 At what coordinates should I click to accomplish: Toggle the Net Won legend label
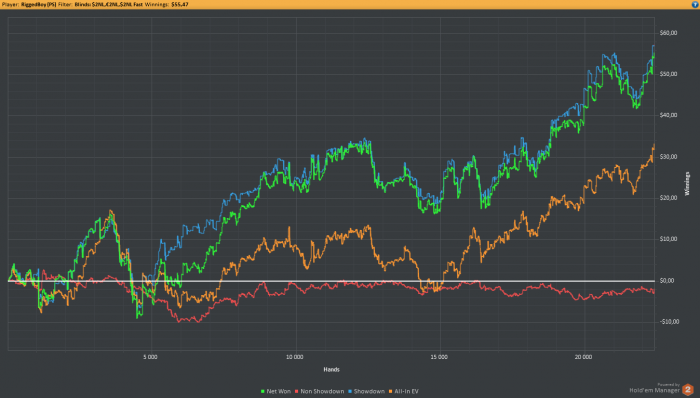click(x=279, y=391)
